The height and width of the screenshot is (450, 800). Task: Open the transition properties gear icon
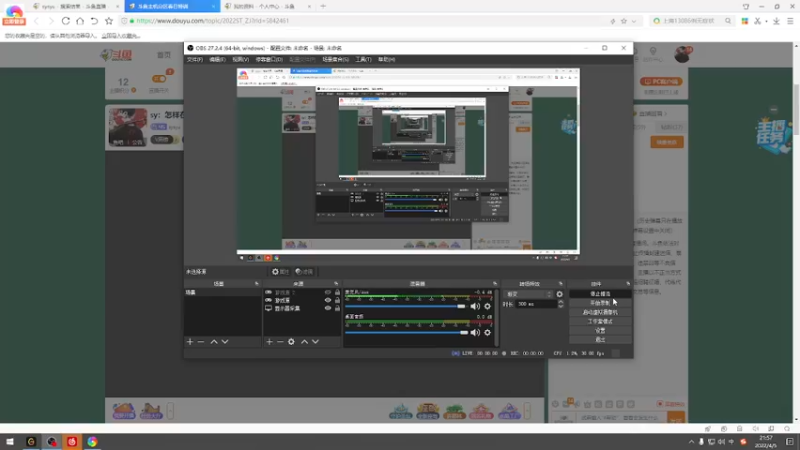[x=560, y=294]
